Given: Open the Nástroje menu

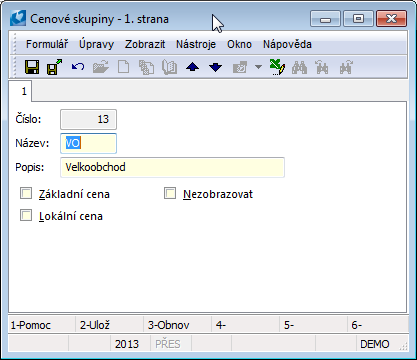Looking at the screenshot, I should tap(196, 44).
